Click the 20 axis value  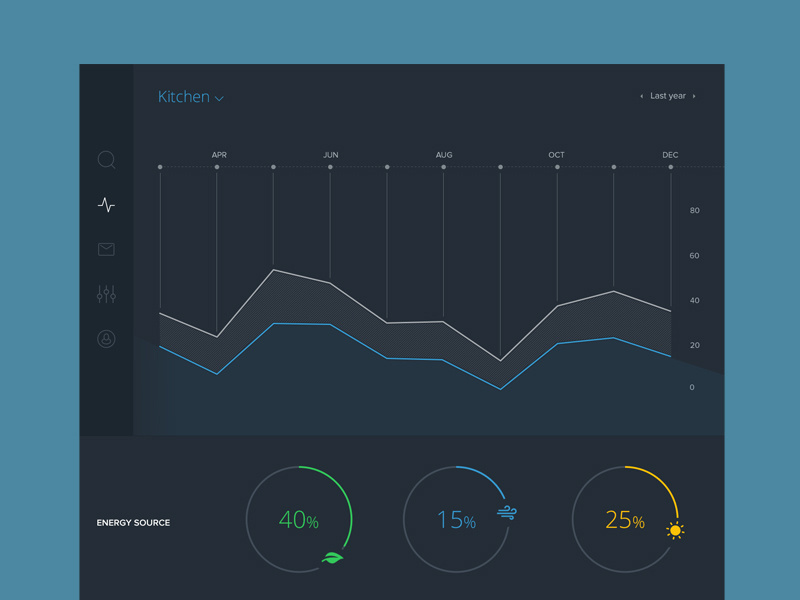point(694,345)
